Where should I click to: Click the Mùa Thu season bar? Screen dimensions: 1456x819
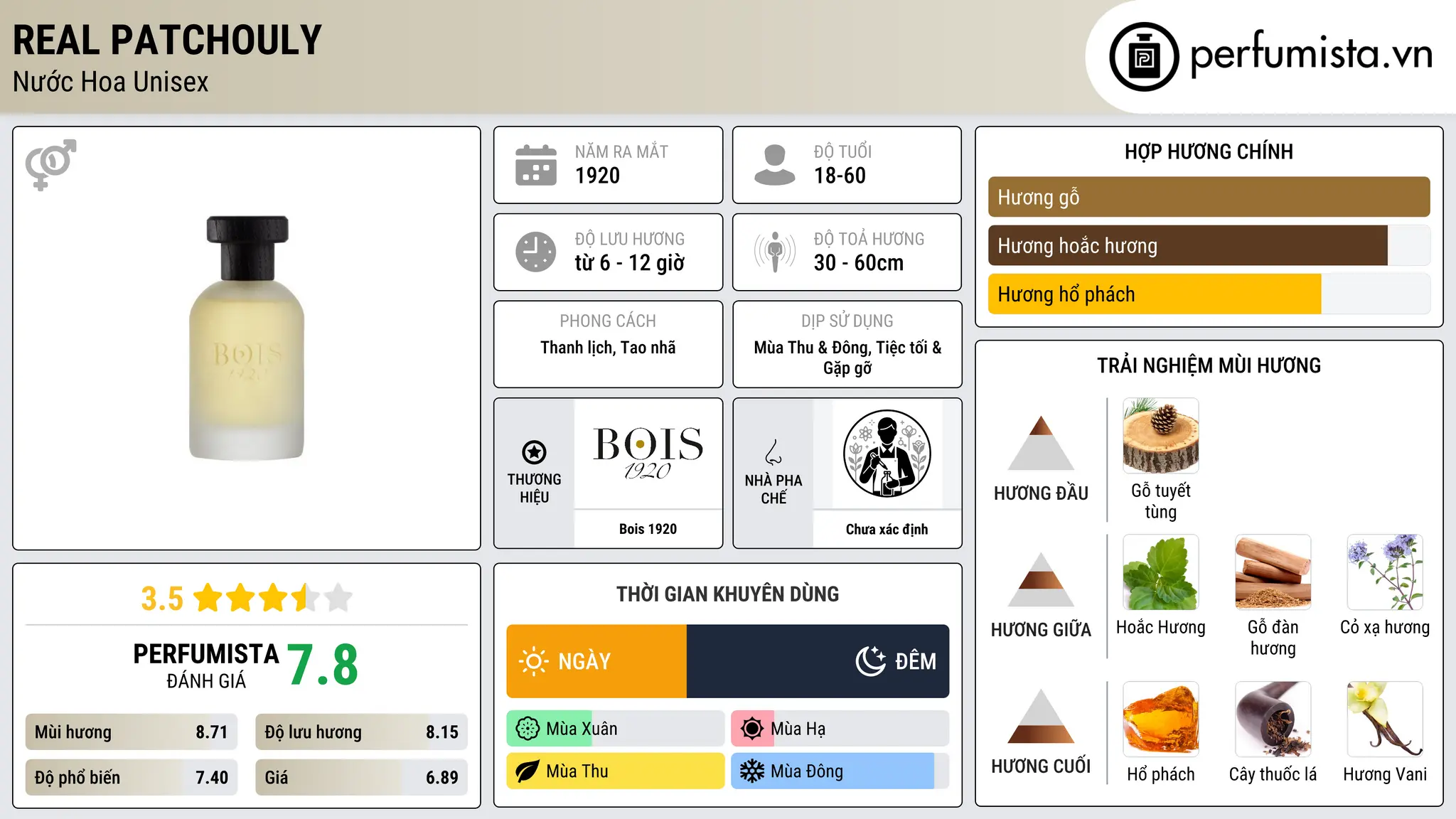pyautogui.click(x=616, y=771)
